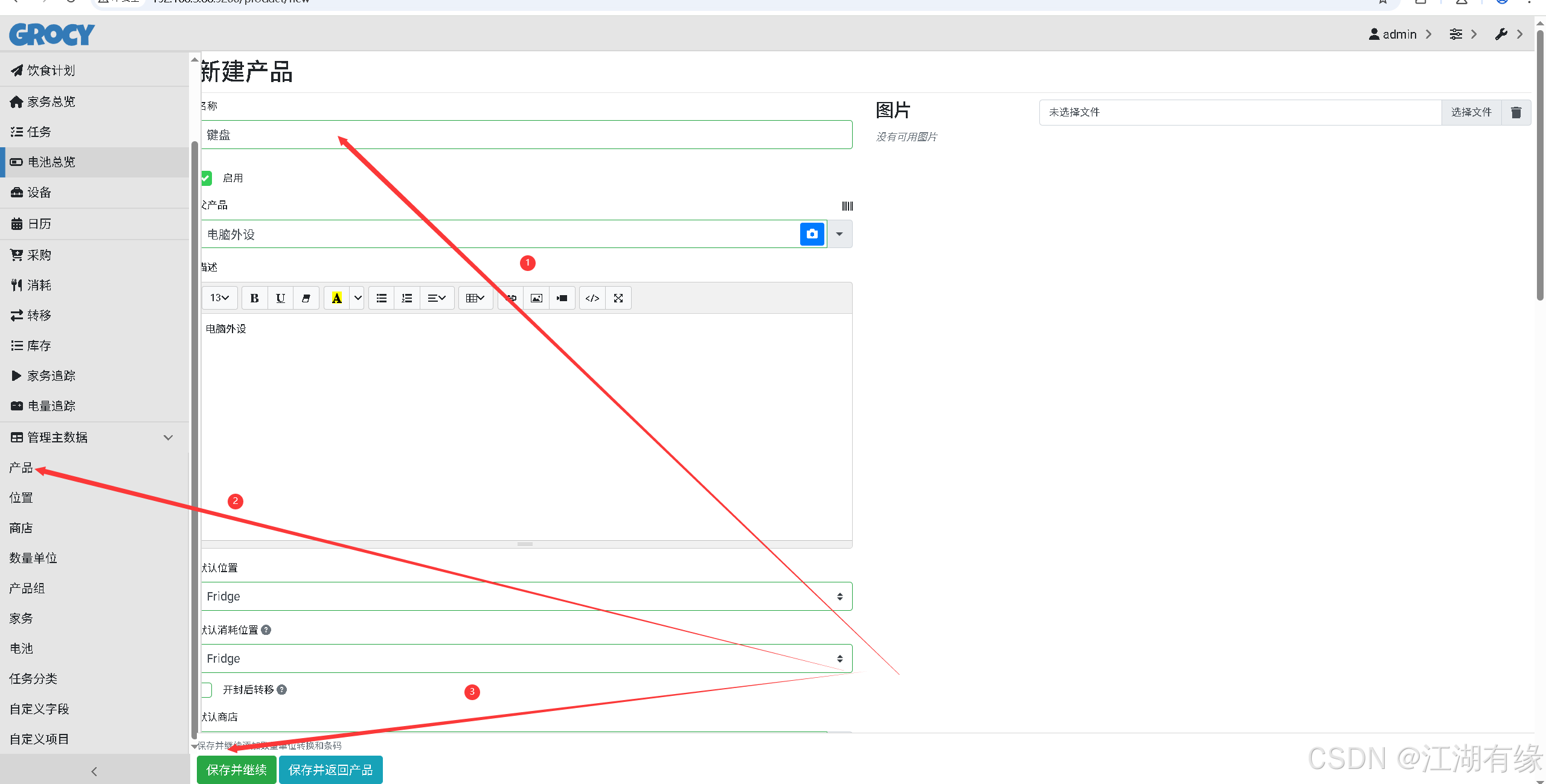The width and height of the screenshot is (1546, 784).
Task: Uncheck the 启用 active checkbox
Action: [x=207, y=178]
